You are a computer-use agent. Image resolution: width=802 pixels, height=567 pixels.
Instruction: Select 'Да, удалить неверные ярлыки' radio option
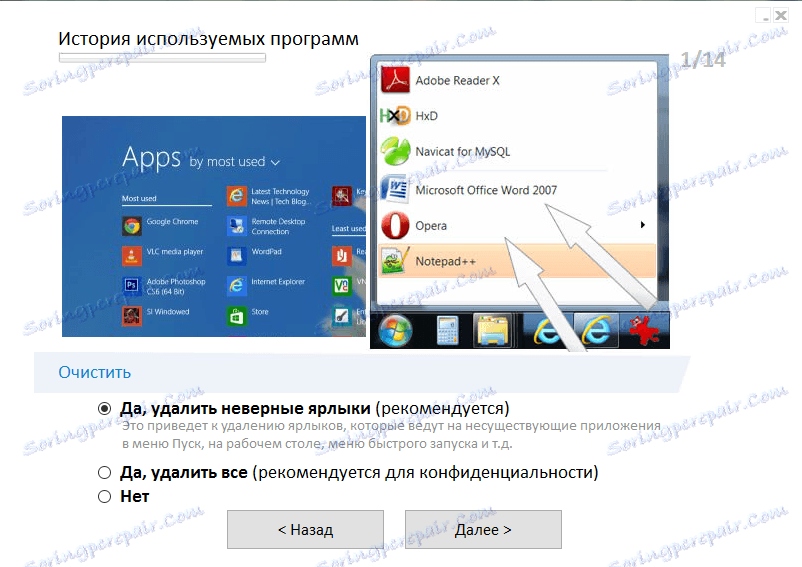pyautogui.click(x=104, y=408)
